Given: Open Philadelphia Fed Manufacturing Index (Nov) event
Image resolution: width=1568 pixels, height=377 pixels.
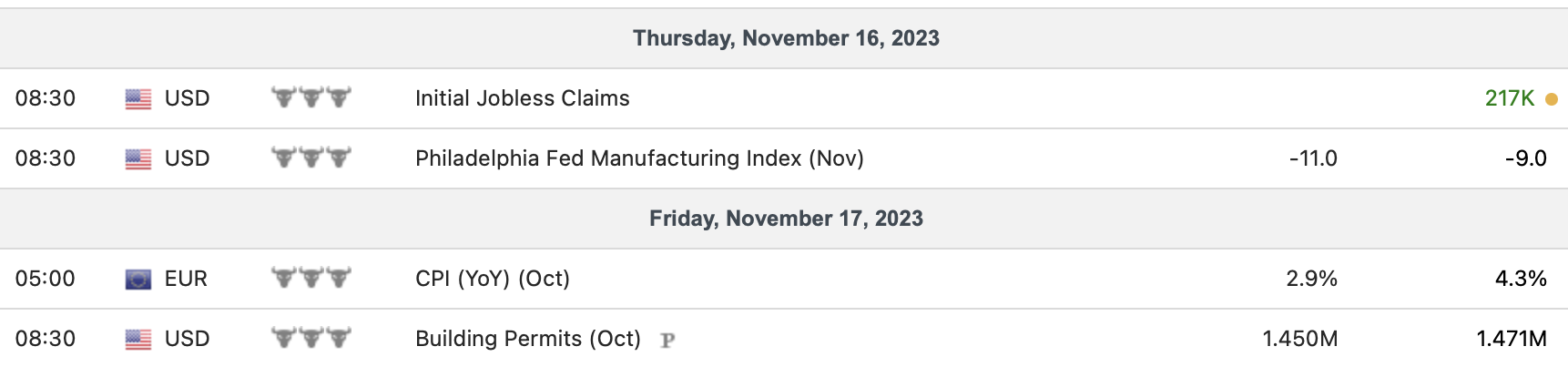Looking at the screenshot, I should pyautogui.click(x=639, y=158).
